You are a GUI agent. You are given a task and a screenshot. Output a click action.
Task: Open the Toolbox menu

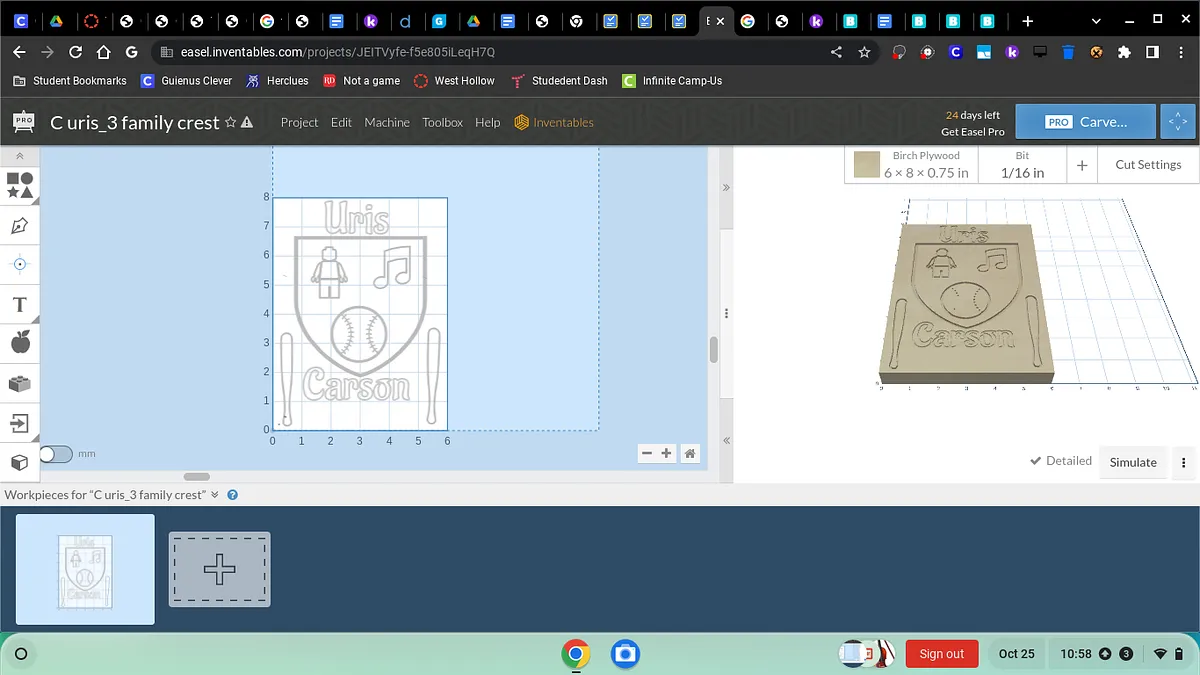442,122
